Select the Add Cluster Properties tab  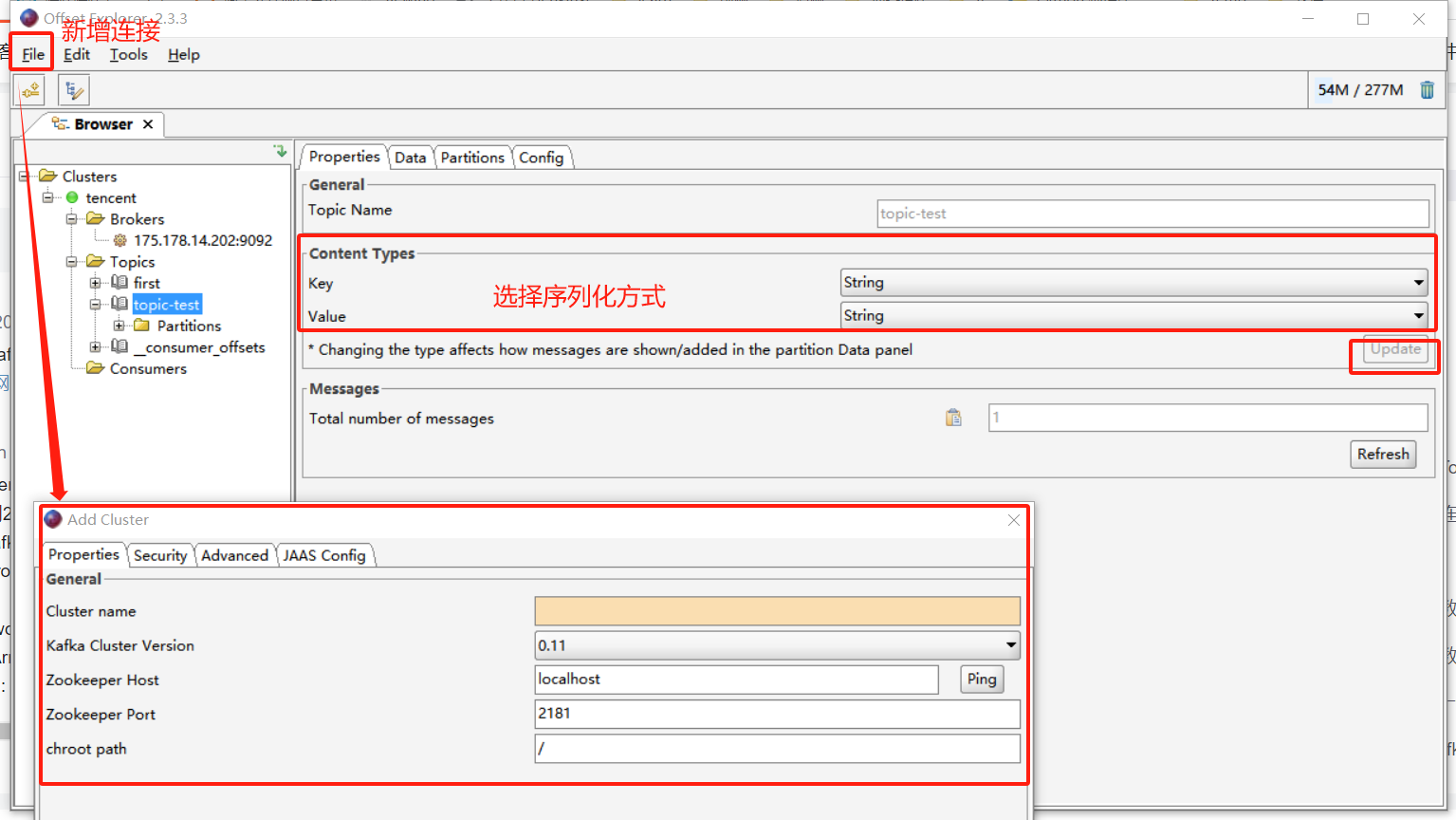coord(84,554)
